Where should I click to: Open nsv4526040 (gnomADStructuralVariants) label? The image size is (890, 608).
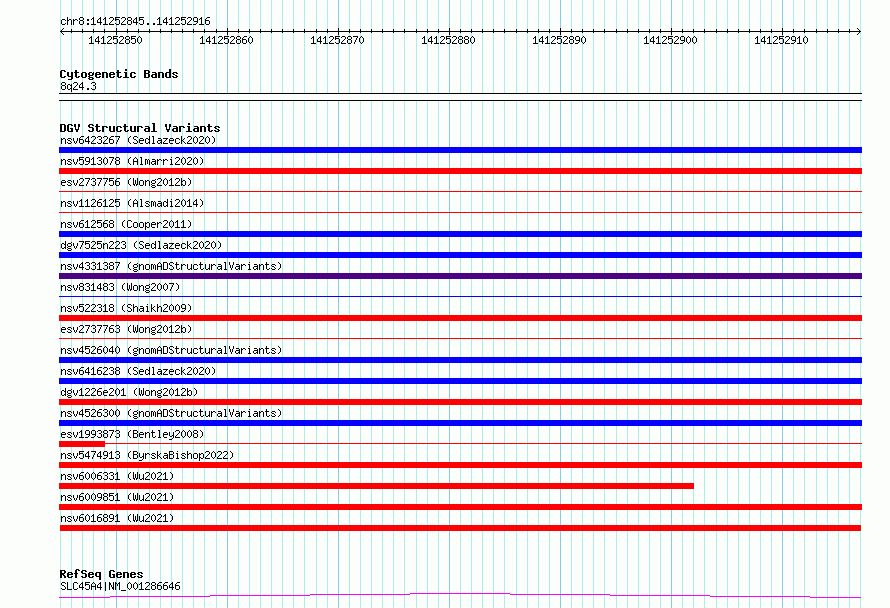click(171, 350)
